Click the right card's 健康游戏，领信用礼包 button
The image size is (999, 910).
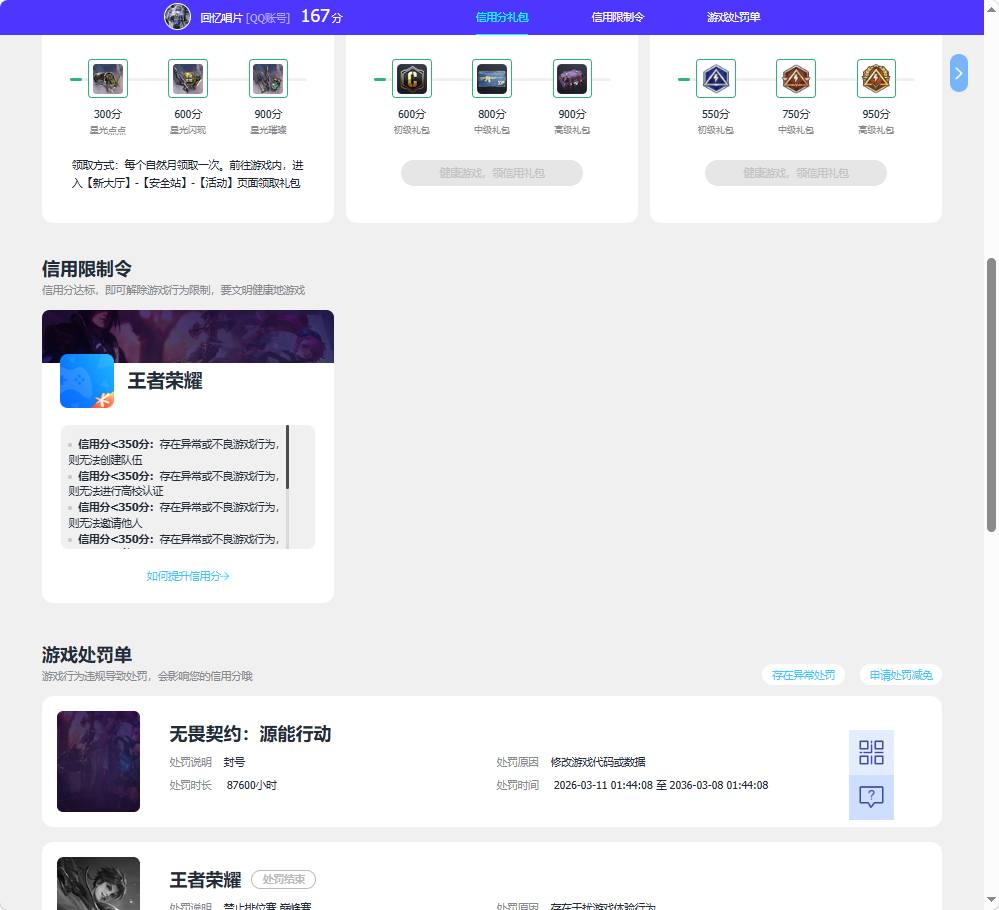coord(796,173)
